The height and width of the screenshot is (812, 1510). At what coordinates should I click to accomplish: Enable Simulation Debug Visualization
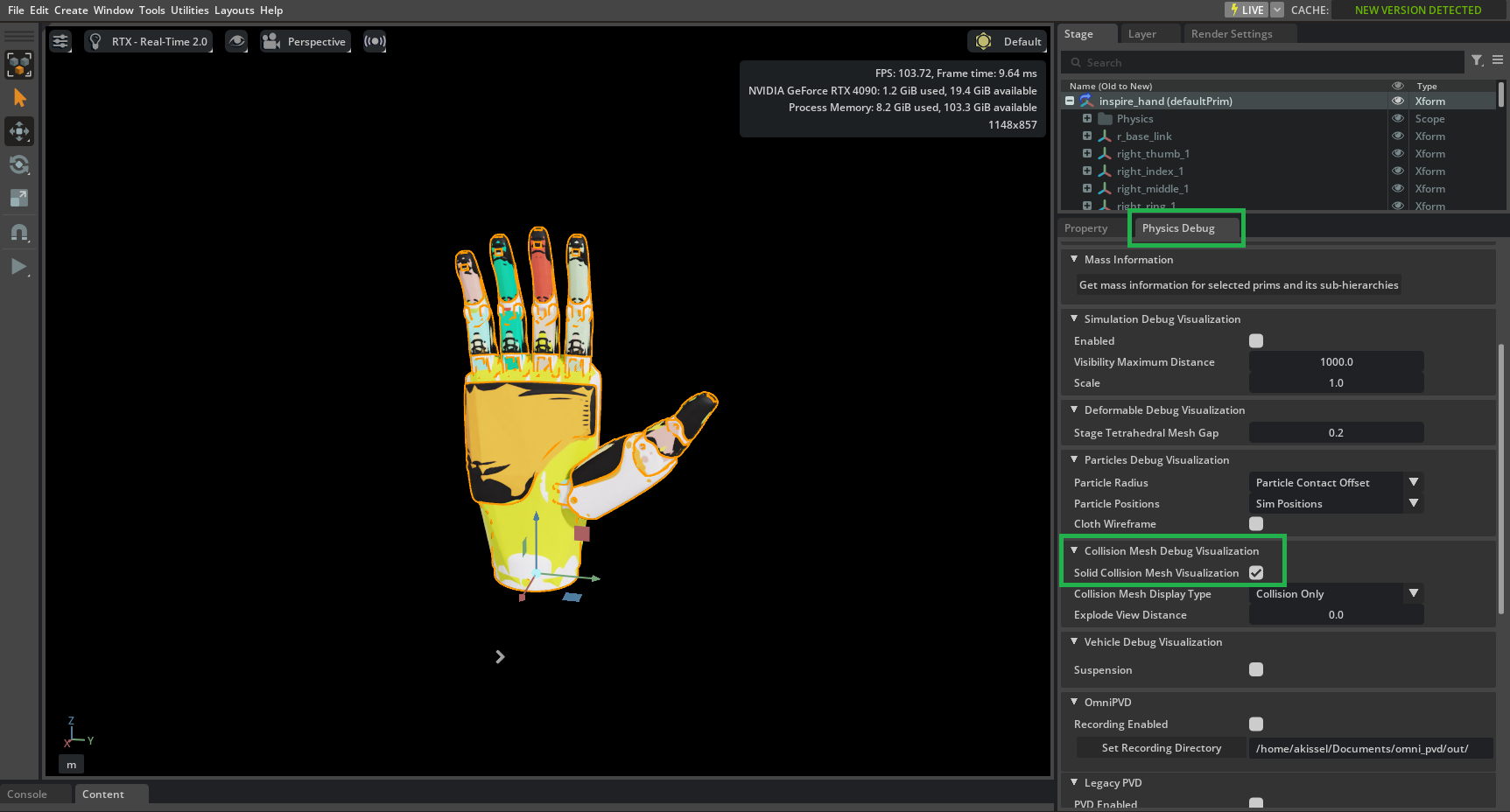pos(1256,340)
